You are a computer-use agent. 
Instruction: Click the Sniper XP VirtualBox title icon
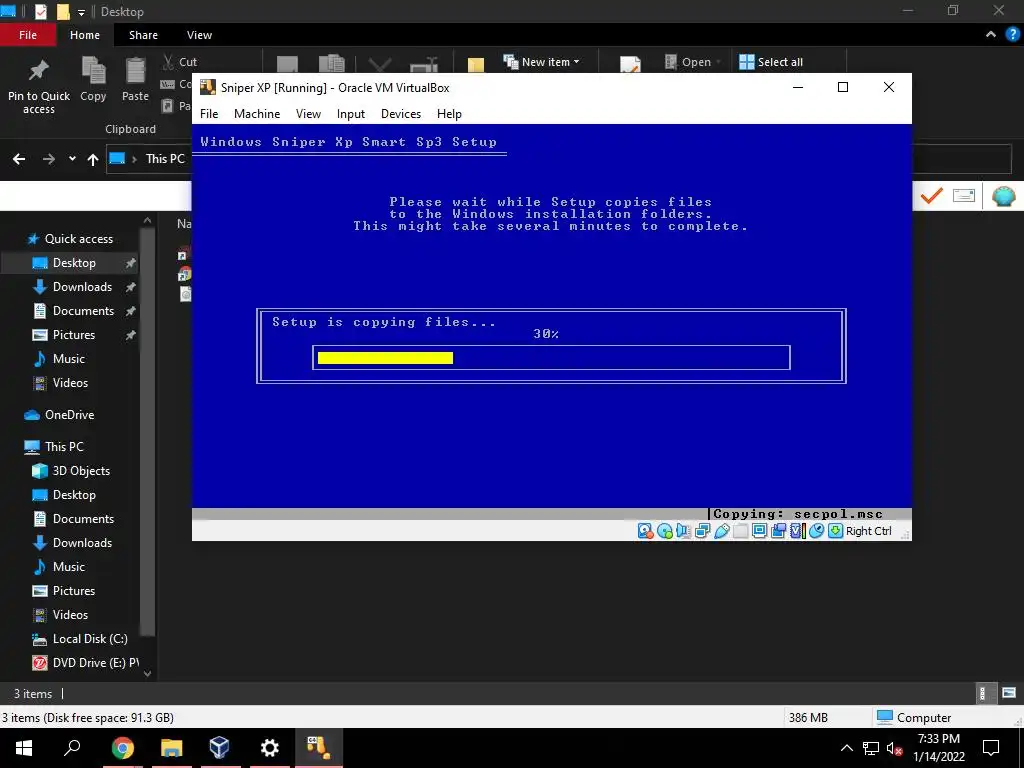coord(208,88)
